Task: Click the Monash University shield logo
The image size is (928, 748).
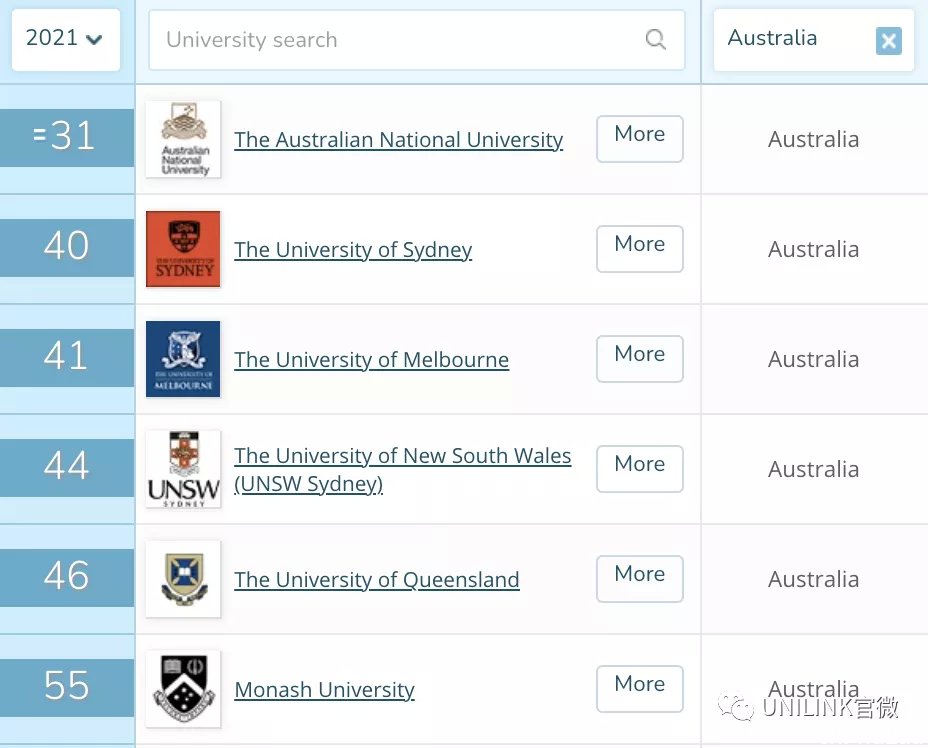Action: (183, 689)
